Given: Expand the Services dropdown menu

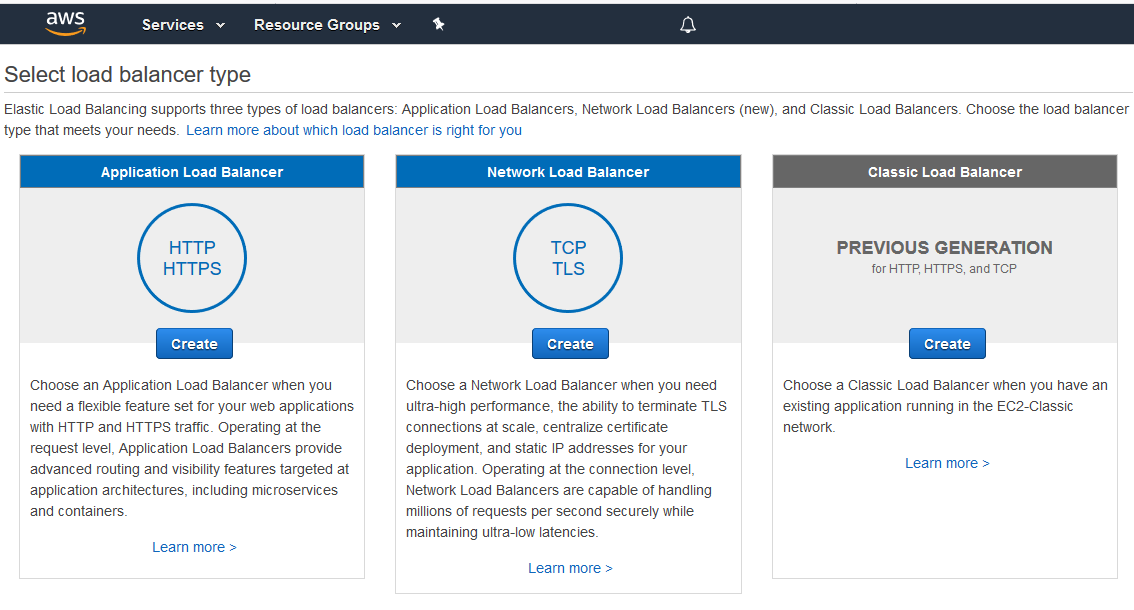Looking at the screenshot, I should [x=183, y=25].
